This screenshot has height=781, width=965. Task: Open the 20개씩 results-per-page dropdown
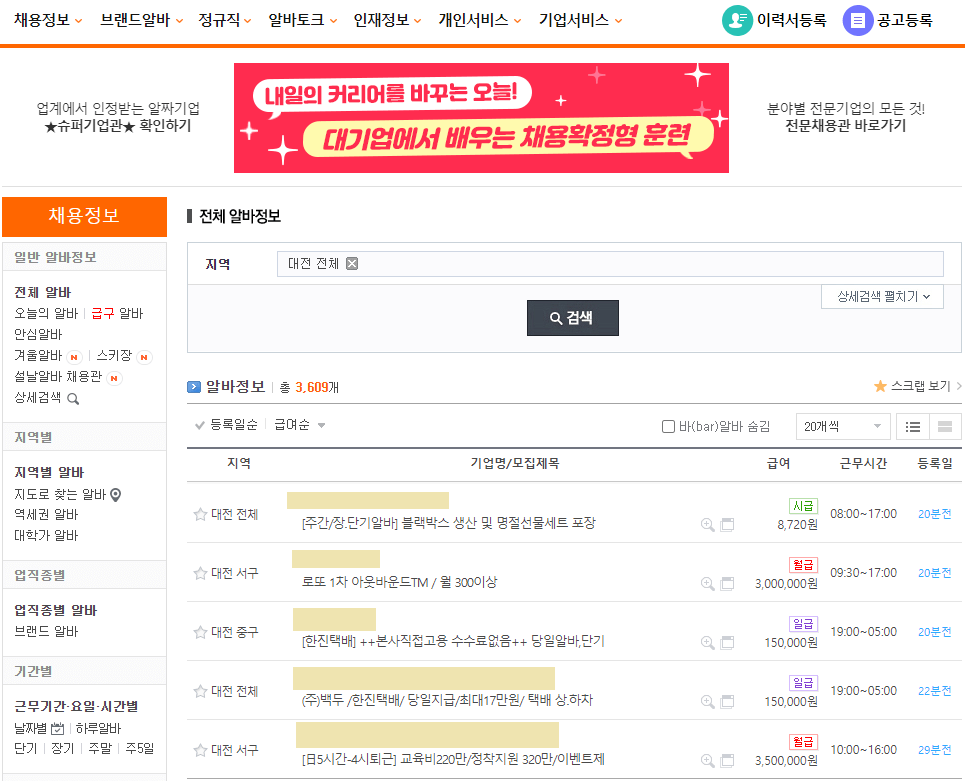pos(843,426)
